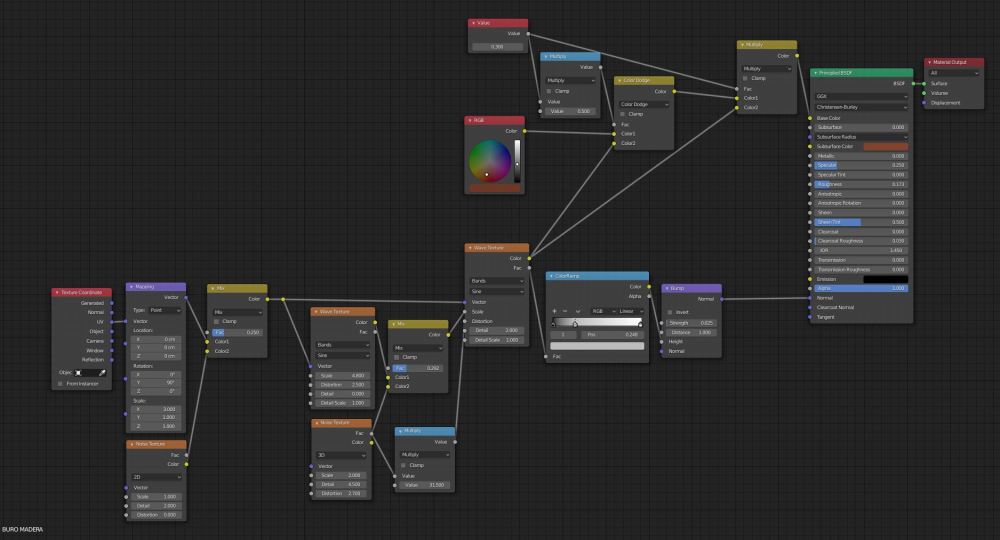Remove ColorRamp stop with minus icon
Screen dimensions: 1000x540
click(565, 311)
